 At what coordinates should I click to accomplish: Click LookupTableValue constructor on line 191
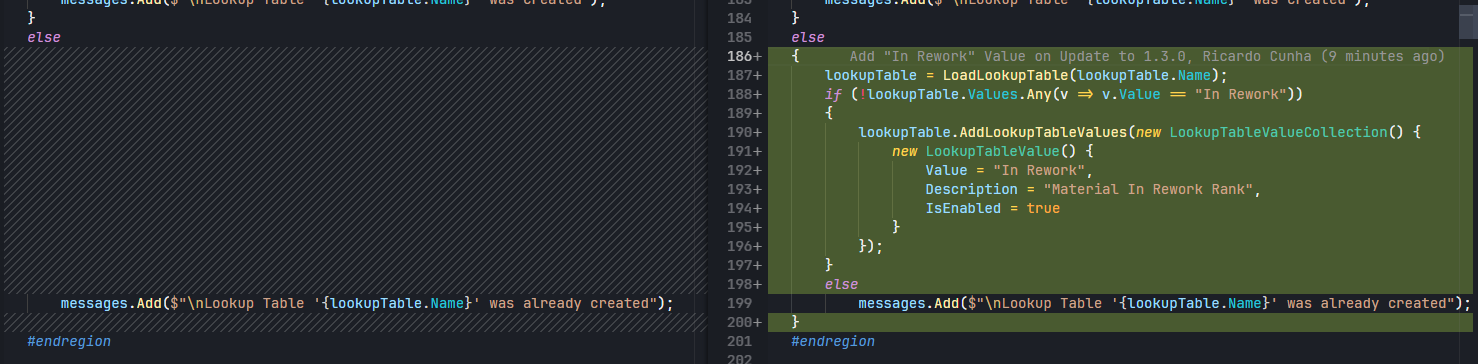click(993, 151)
